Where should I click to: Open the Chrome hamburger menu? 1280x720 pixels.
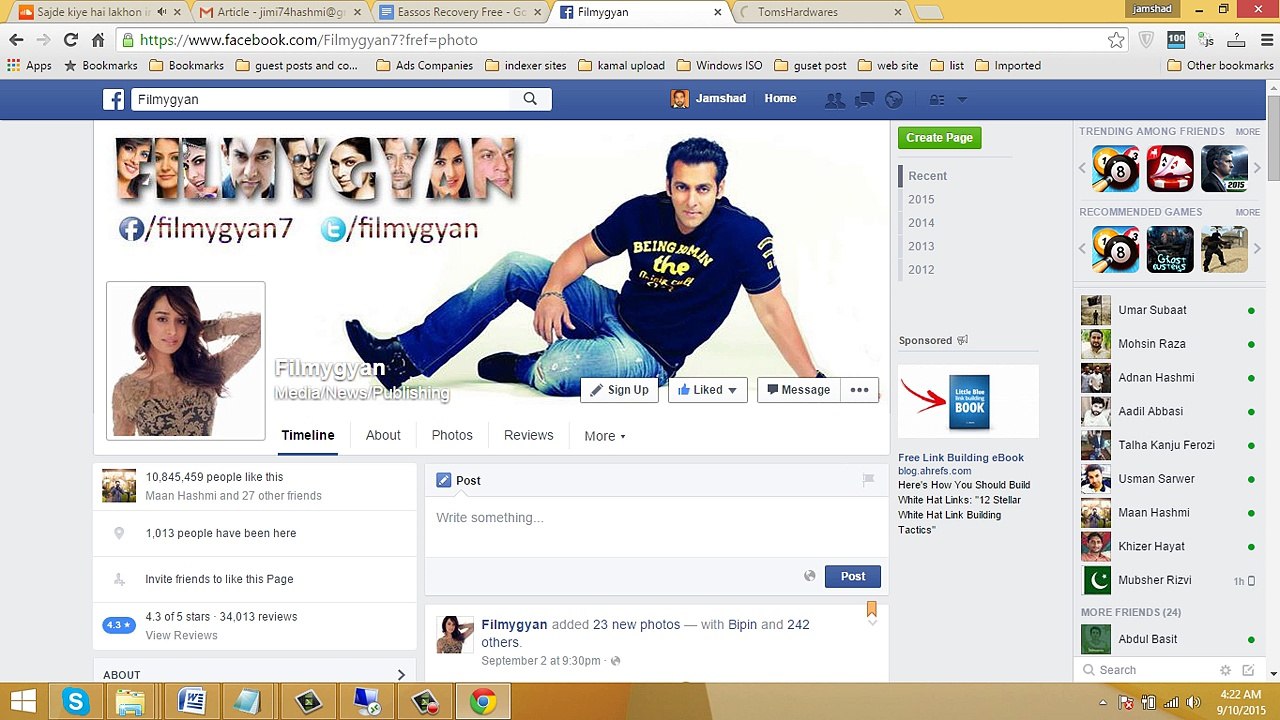point(1265,40)
